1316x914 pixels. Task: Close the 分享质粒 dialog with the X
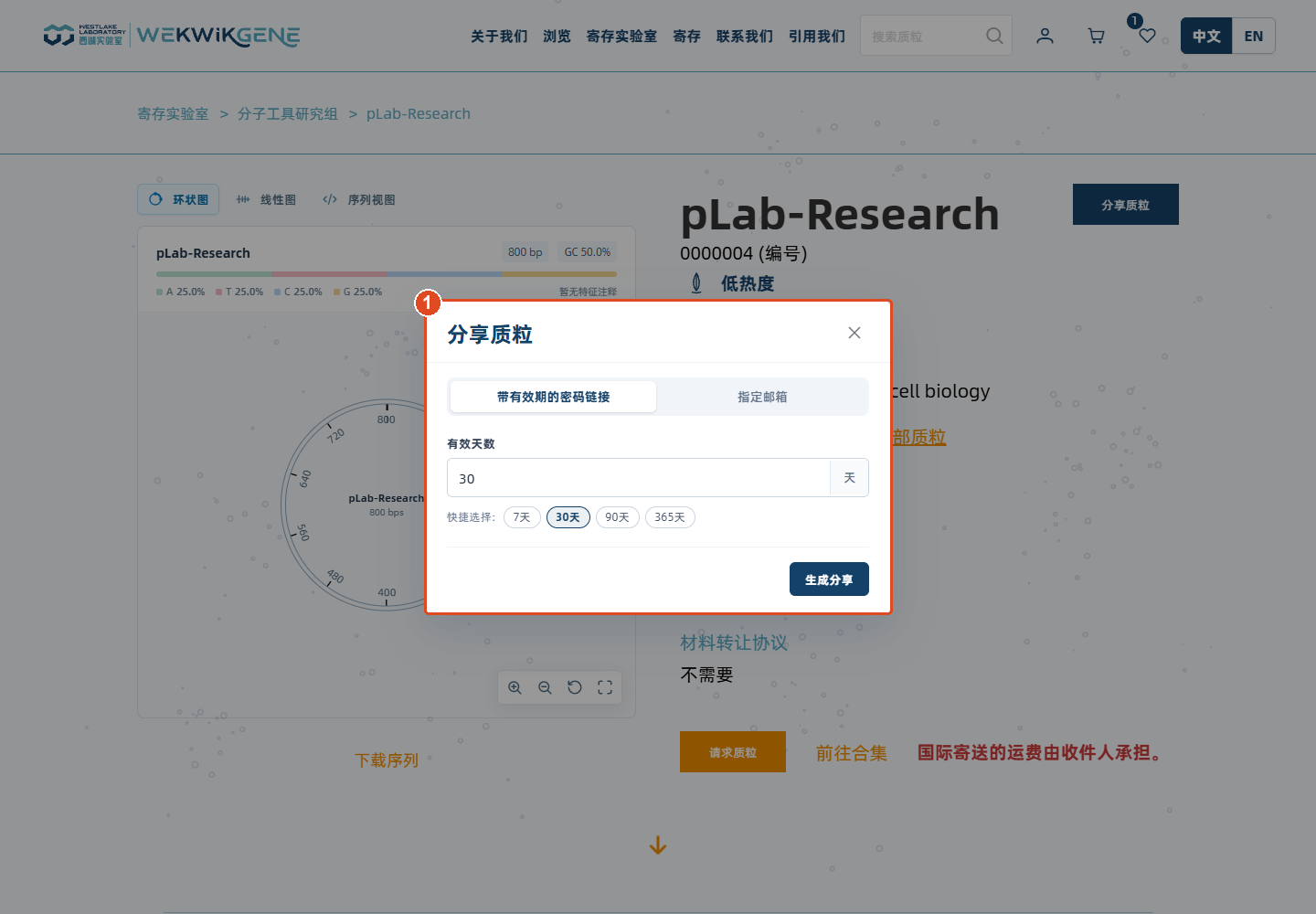(x=854, y=333)
